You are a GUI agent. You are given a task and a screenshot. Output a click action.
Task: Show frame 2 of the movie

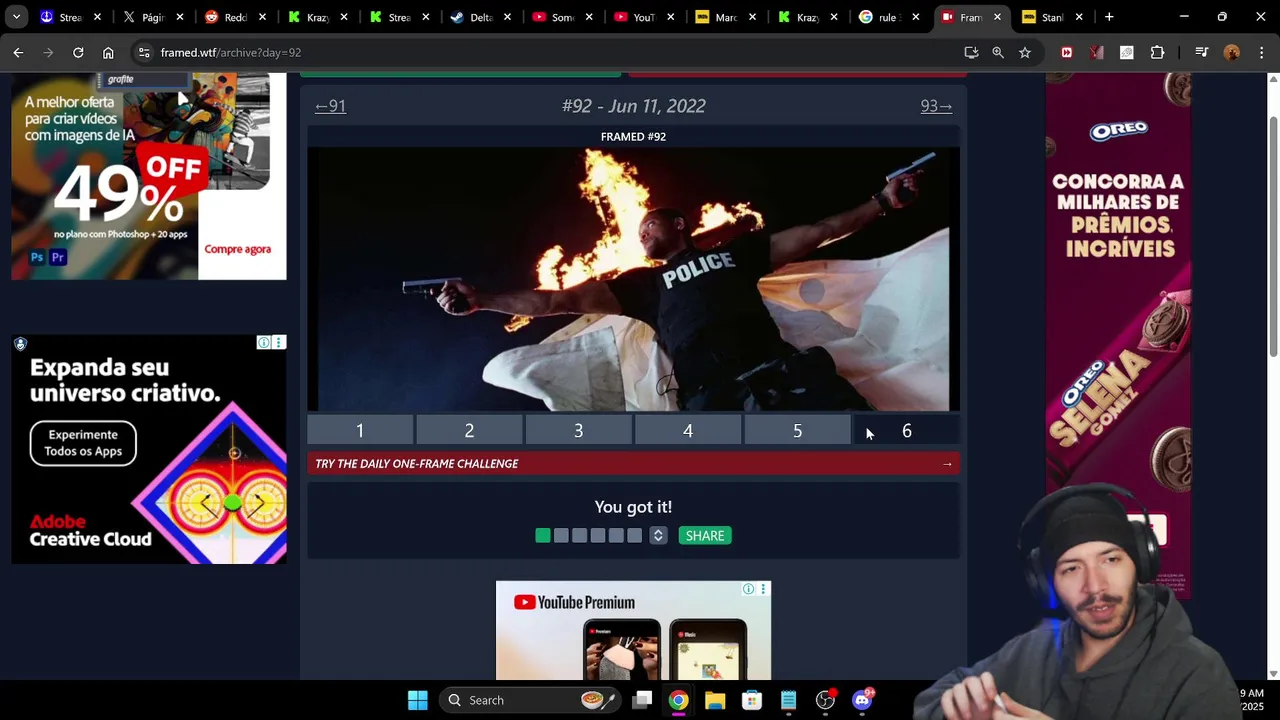(469, 430)
